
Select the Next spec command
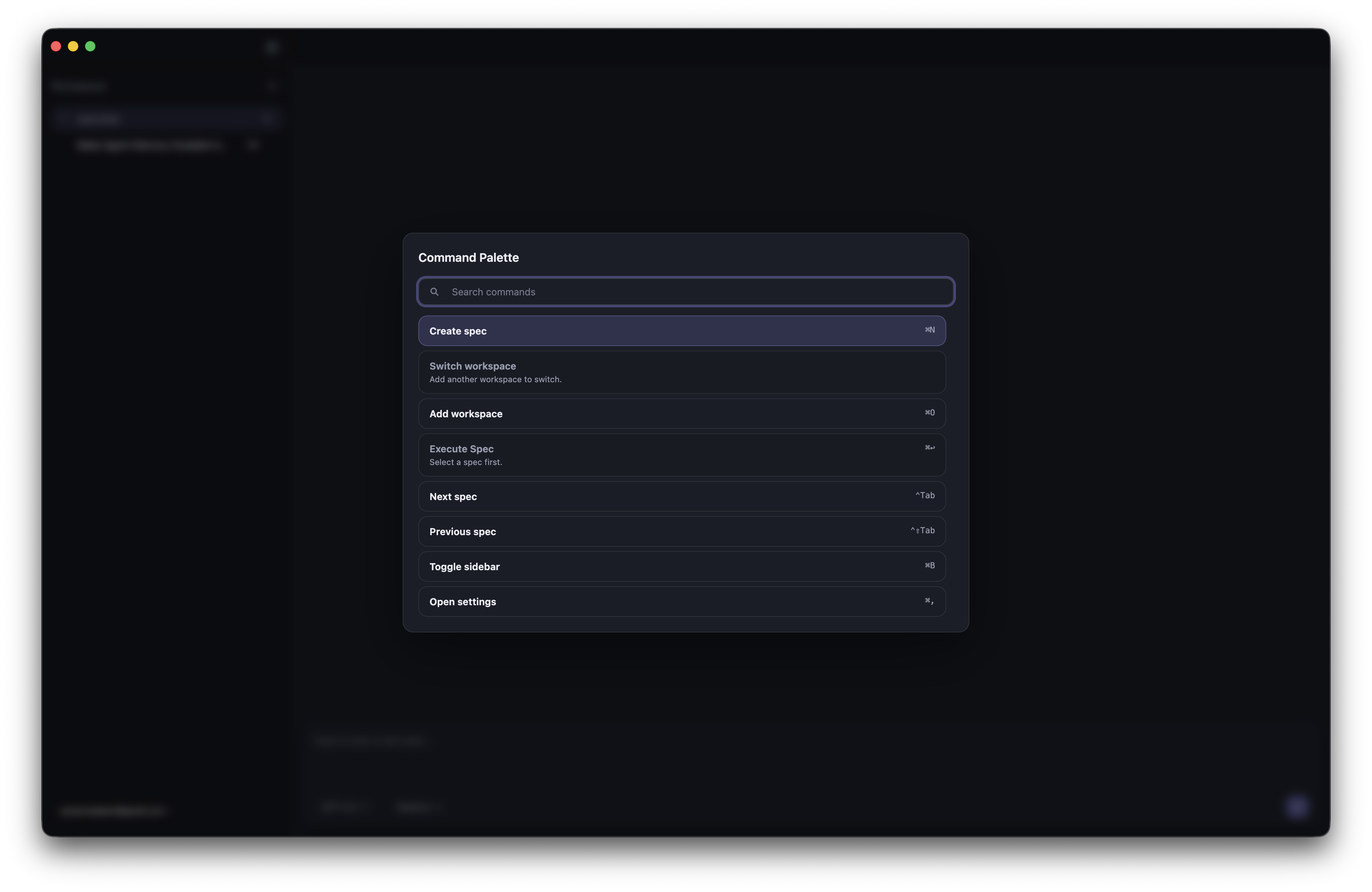(682, 496)
